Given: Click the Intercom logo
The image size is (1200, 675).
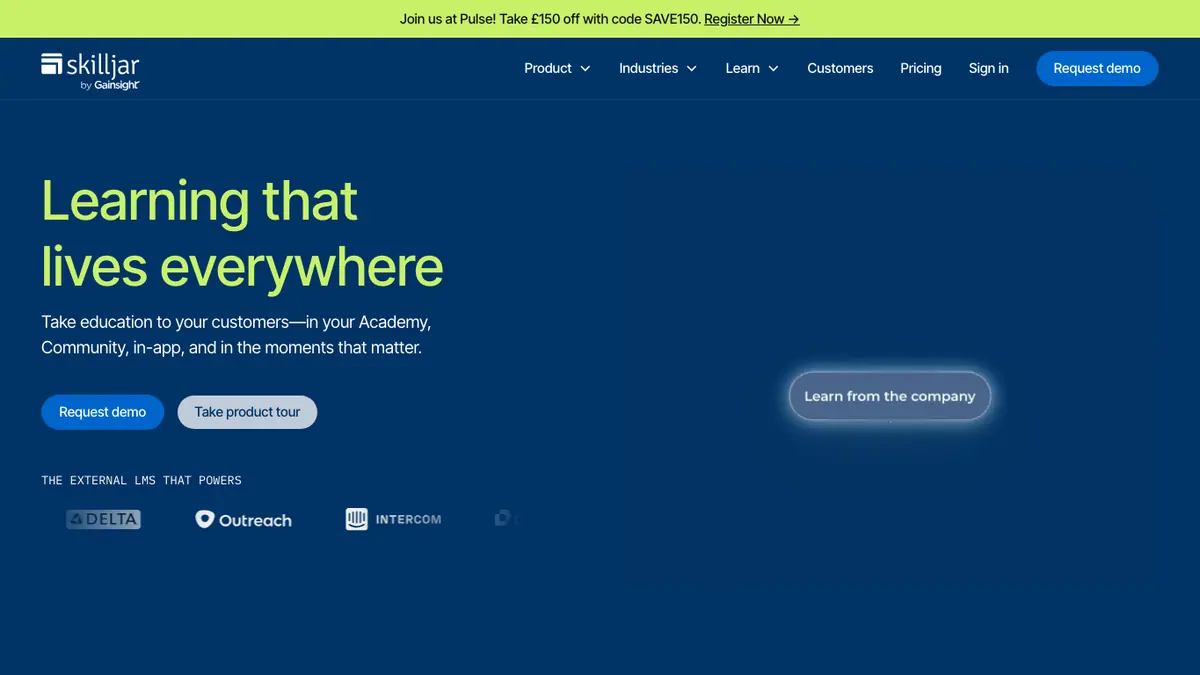Looking at the screenshot, I should pos(393,519).
